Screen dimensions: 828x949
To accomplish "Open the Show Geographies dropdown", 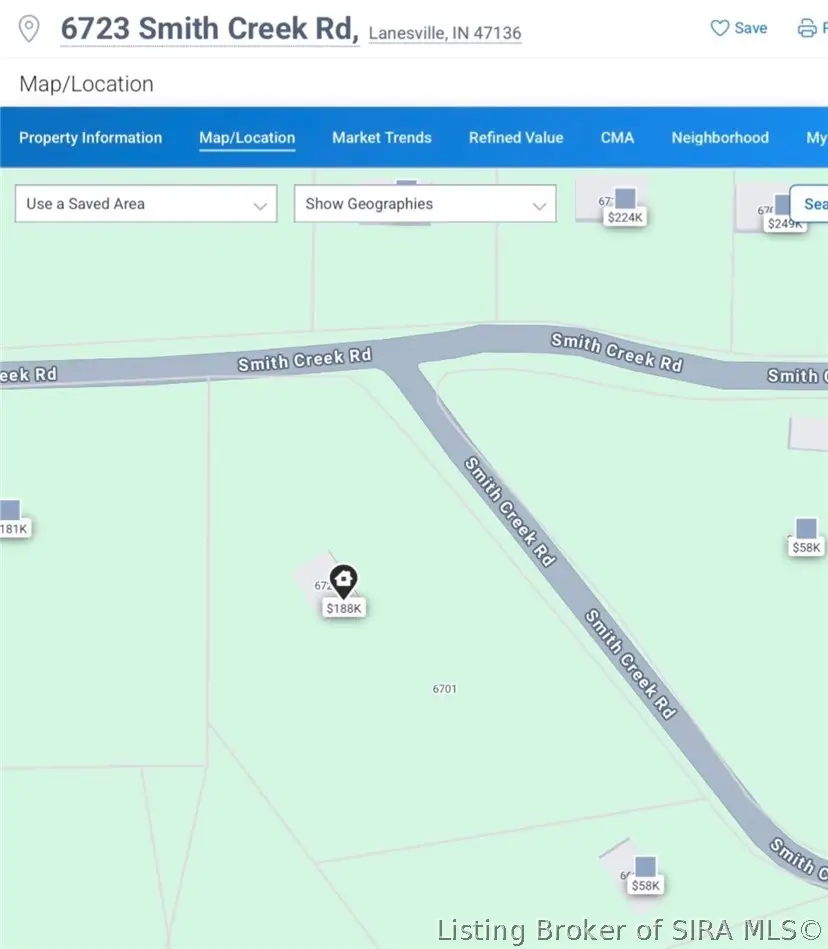I will tap(424, 203).
